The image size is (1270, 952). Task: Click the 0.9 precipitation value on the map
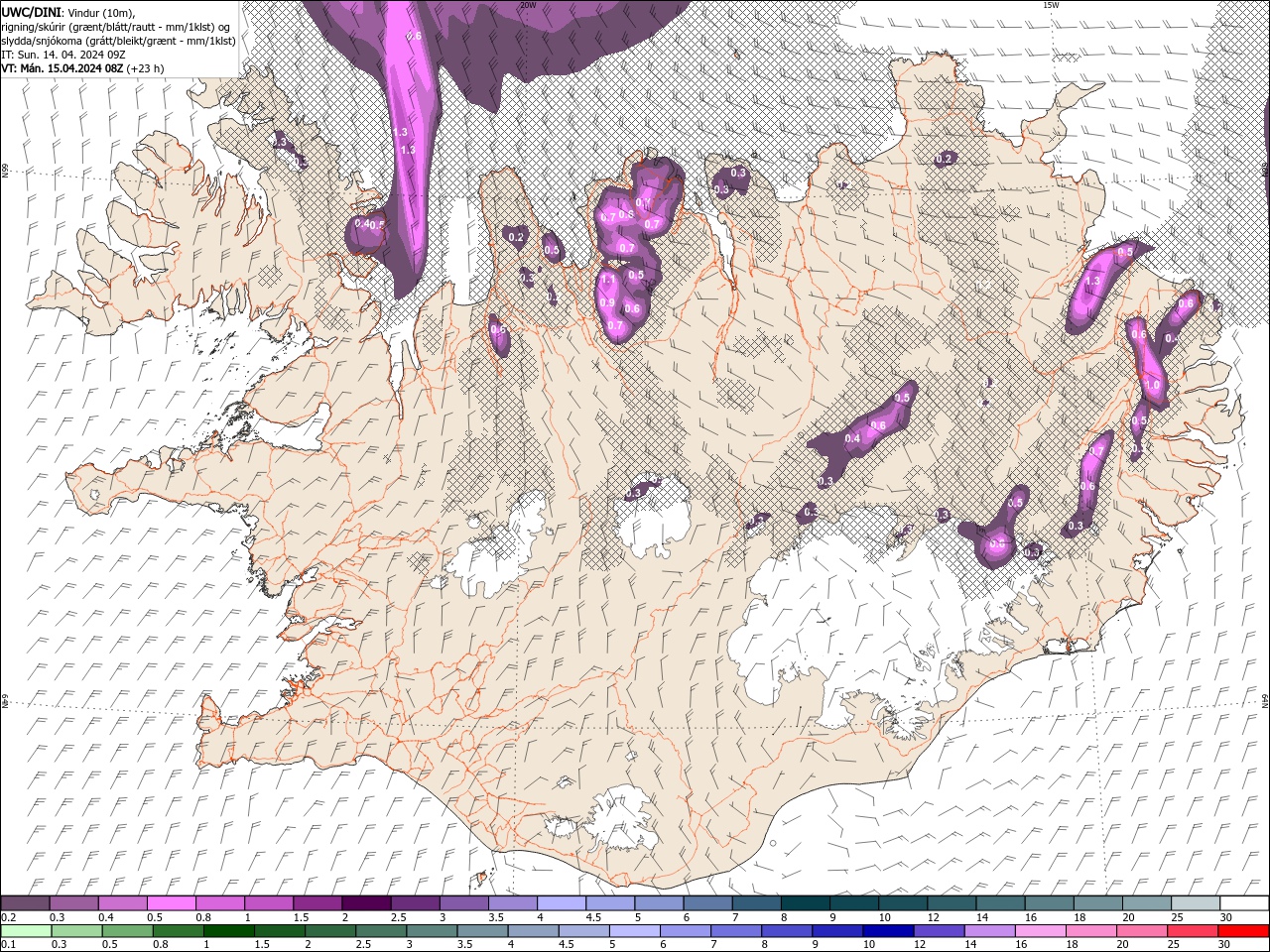[607, 303]
